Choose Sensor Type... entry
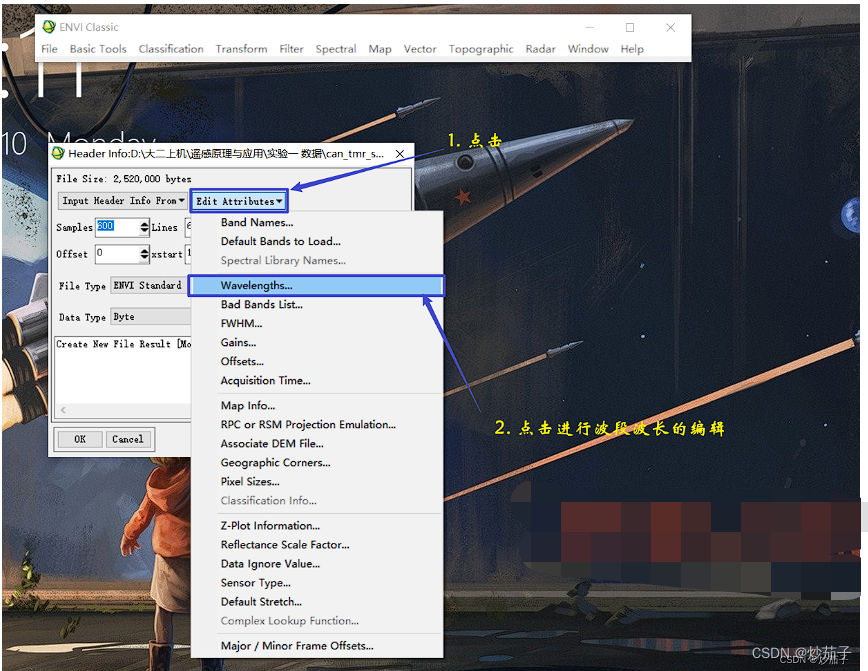The width and height of the screenshot is (868, 671). click(255, 583)
